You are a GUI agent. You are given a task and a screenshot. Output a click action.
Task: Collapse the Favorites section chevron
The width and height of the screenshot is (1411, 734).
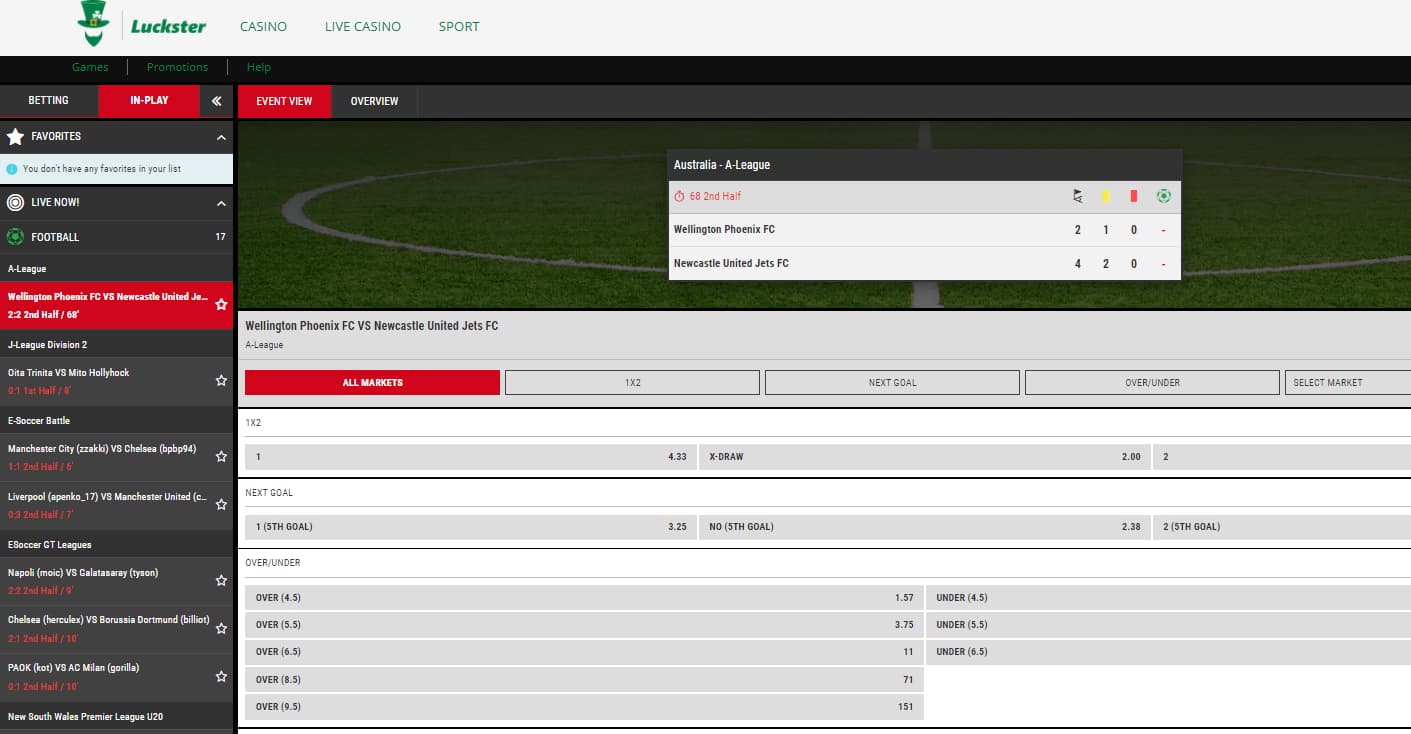[221, 137]
